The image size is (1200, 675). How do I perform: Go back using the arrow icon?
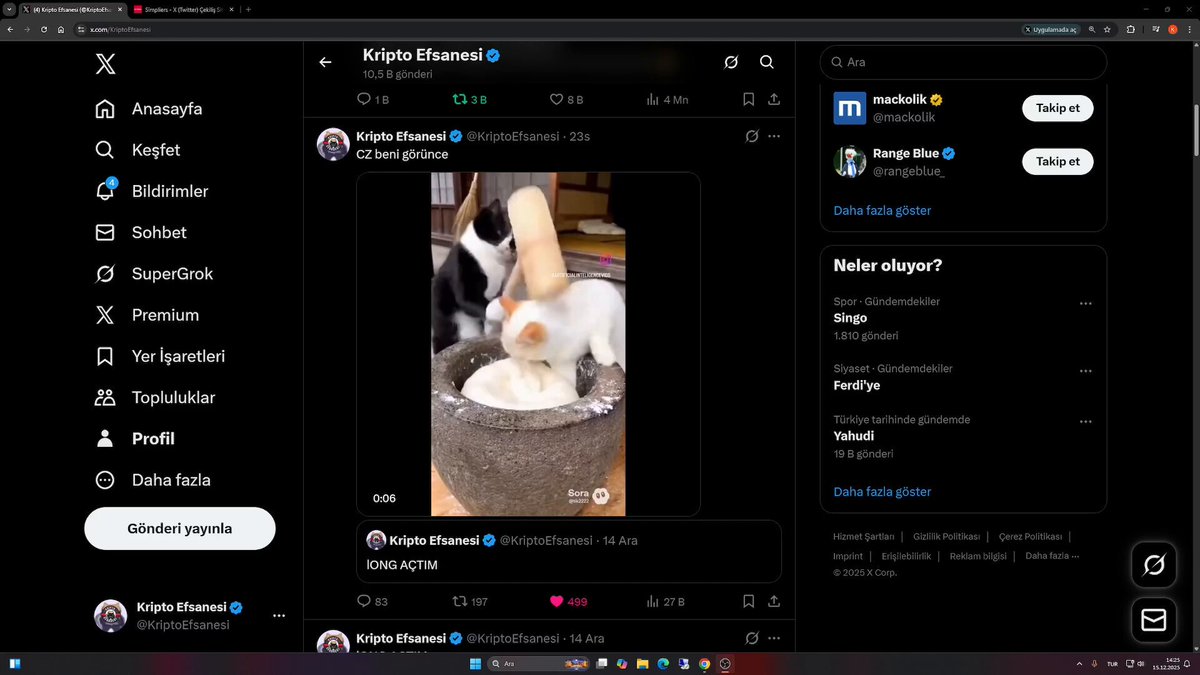[325, 62]
